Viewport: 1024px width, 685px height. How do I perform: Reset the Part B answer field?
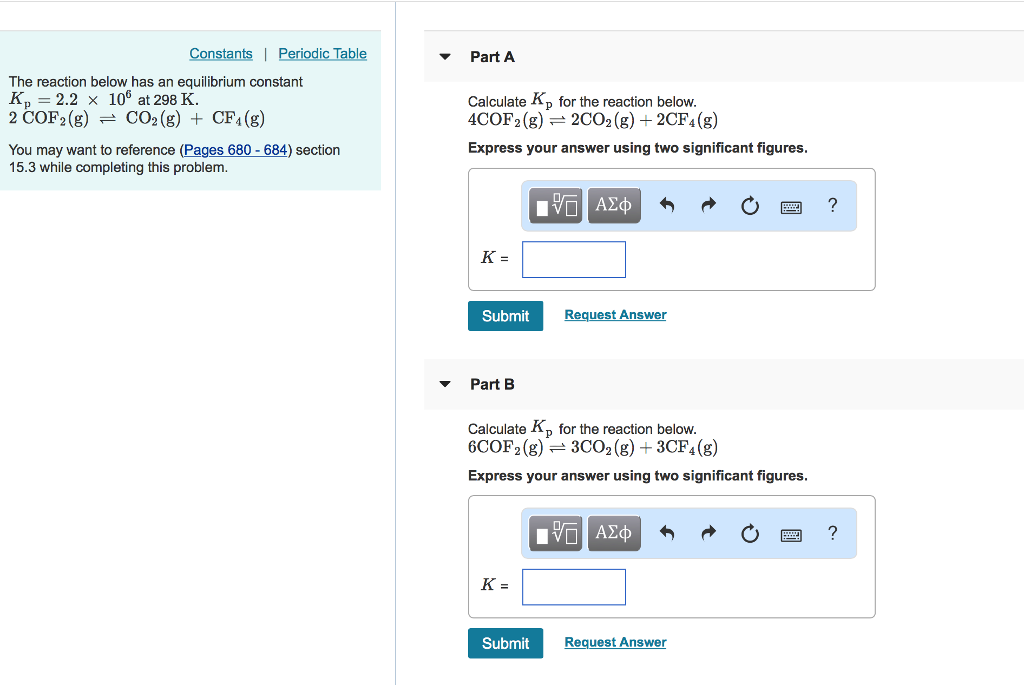(750, 534)
